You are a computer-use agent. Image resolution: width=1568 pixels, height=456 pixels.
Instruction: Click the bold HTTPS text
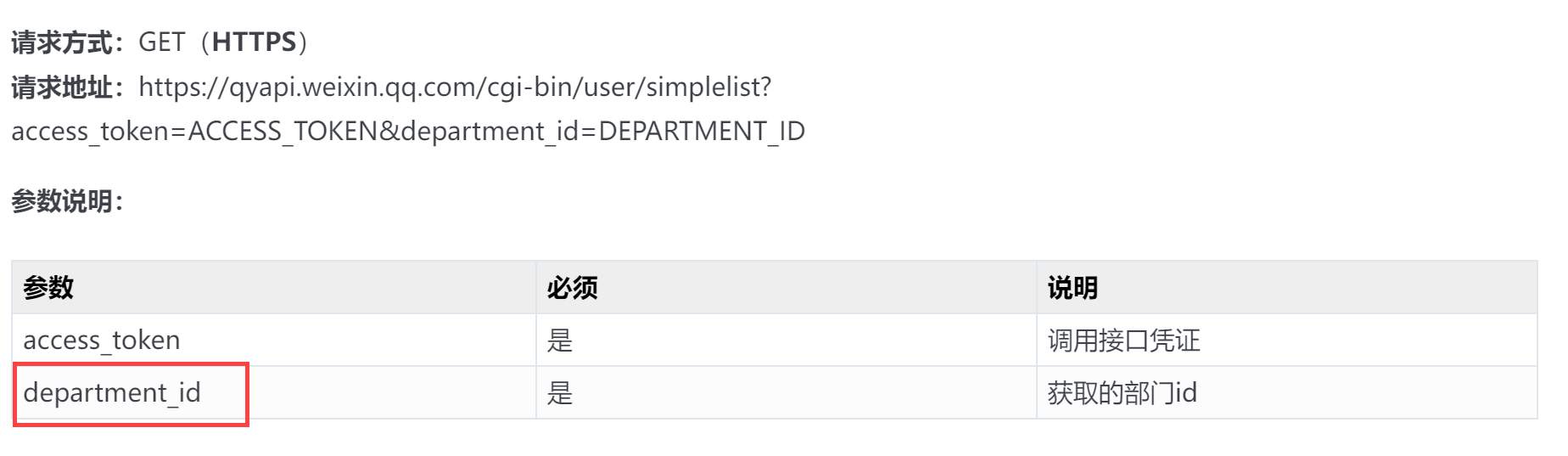click(x=254, y=42)
